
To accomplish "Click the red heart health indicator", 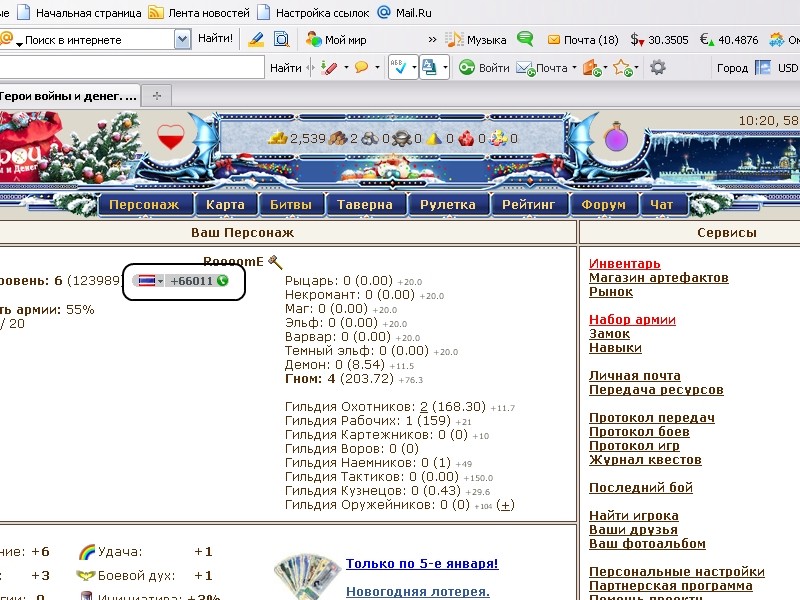I will (x=172, y=136).
